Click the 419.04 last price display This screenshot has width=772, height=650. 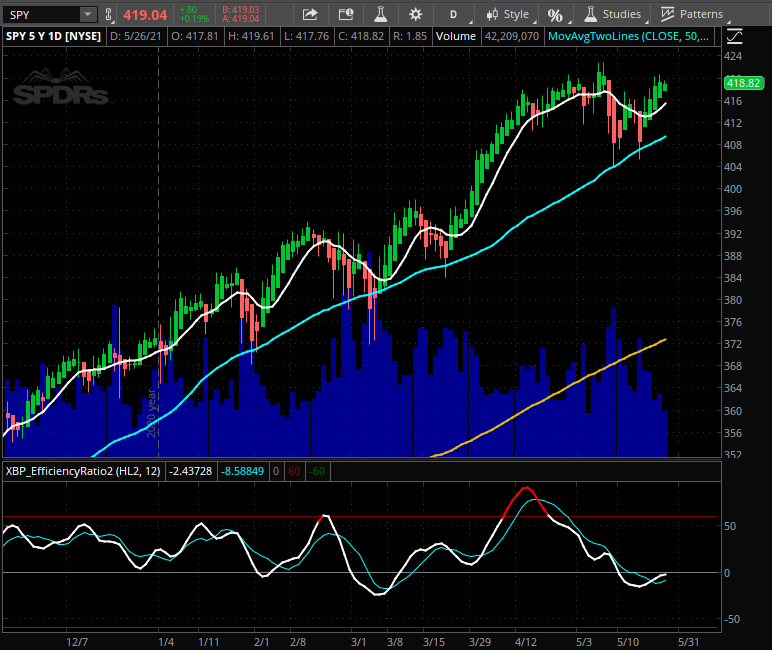(x=144, y=15)
